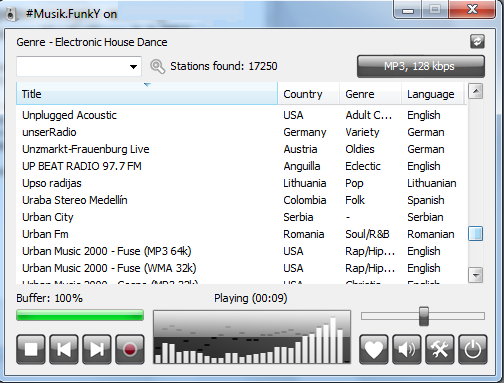
Task: Skip to the next station
Action: click(x=97, y=349)
